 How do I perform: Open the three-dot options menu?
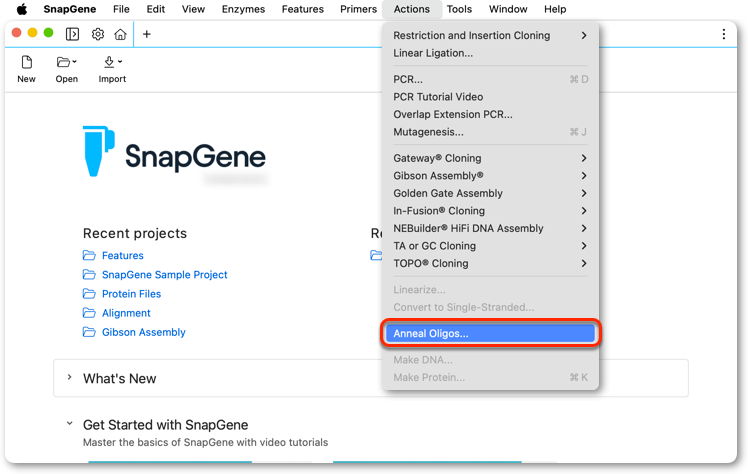724,34
